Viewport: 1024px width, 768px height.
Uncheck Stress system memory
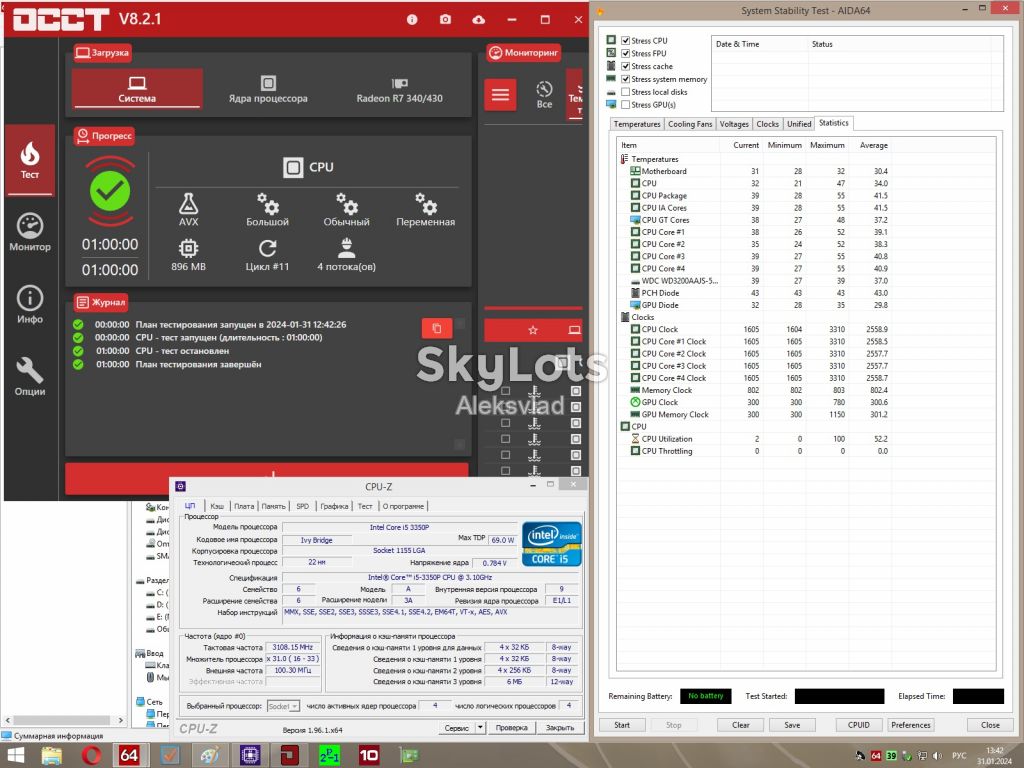626,79
